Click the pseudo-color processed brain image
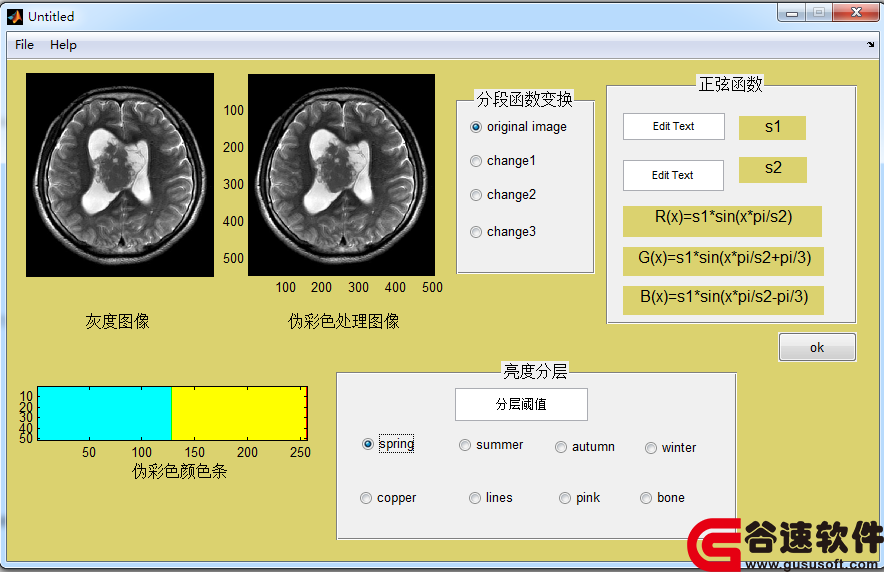Image resolution: width=884 pixels, height=572 pixels. (x=341, y=175)
